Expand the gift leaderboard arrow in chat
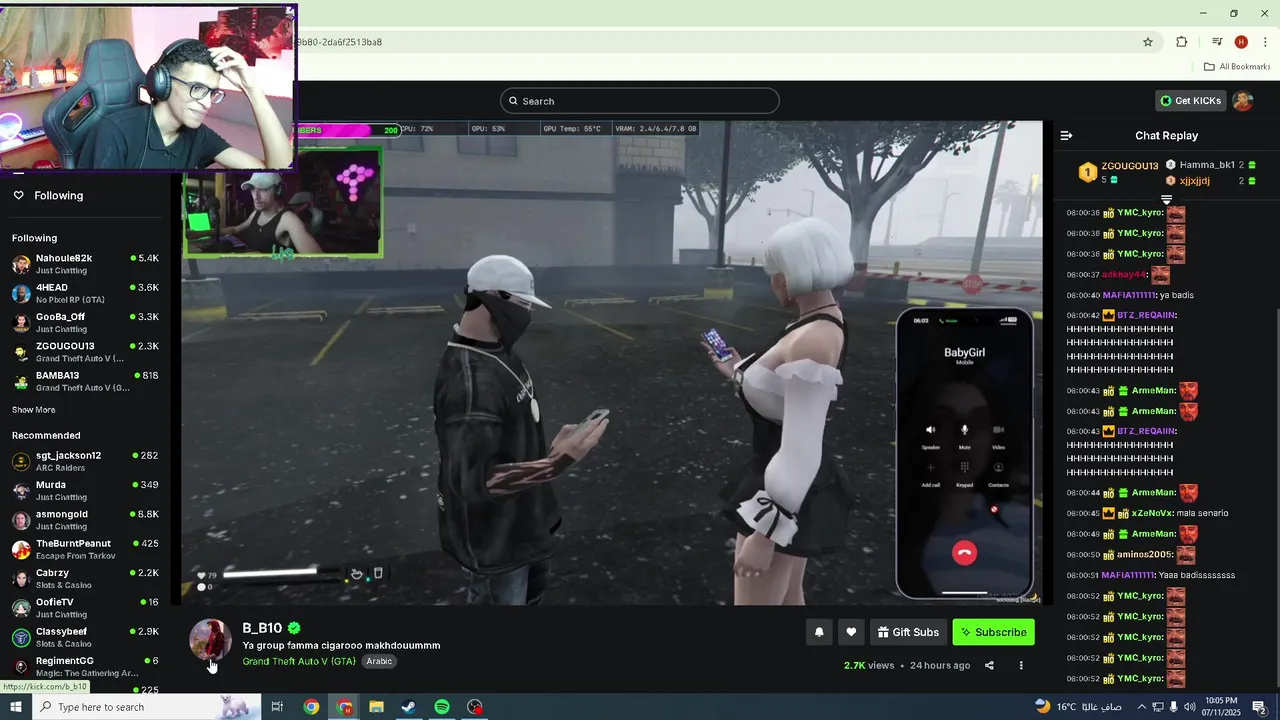 (x=1166, y=199)
